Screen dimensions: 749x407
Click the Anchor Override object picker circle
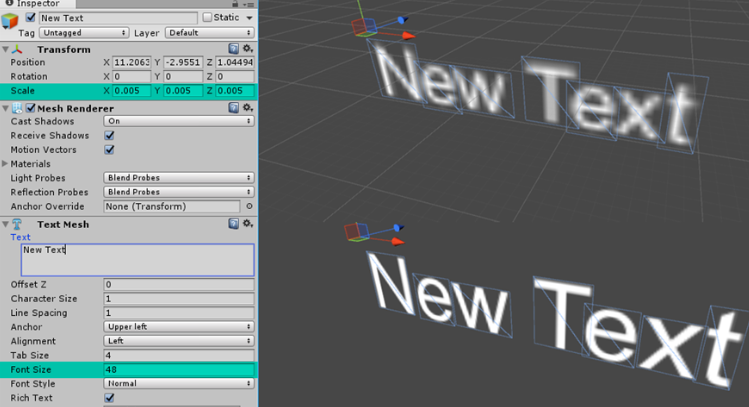249,206
